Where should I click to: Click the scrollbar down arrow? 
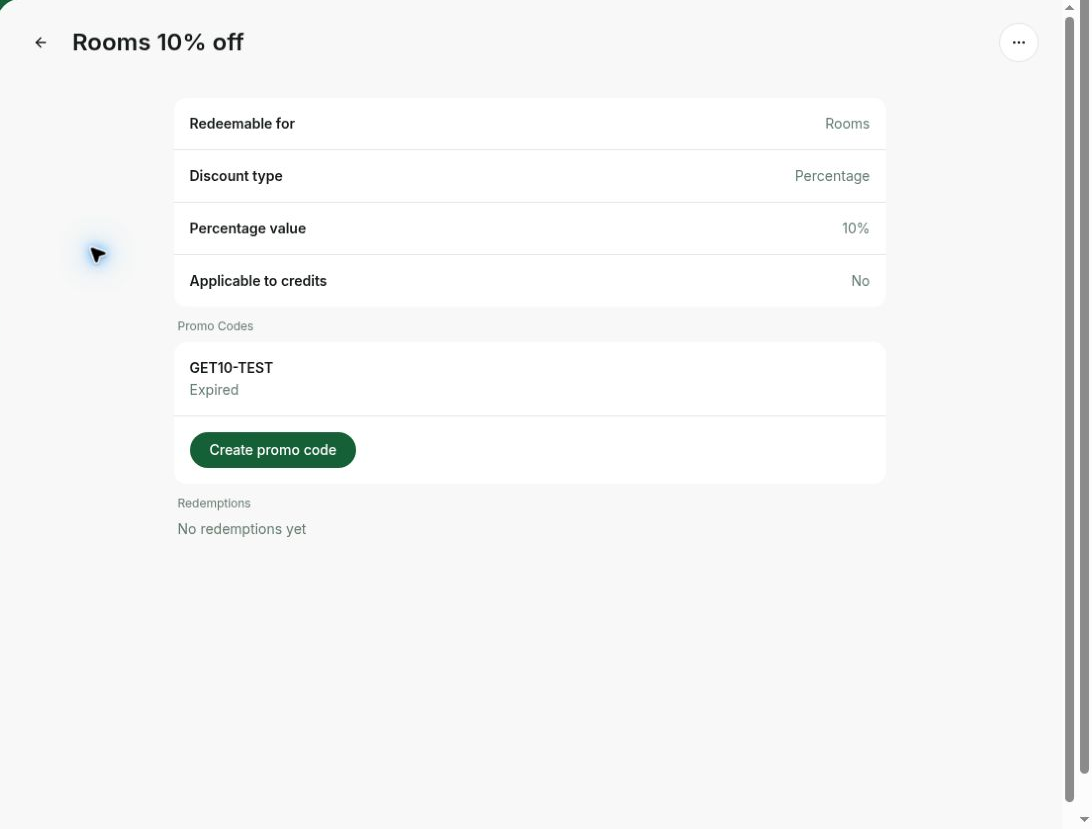tap(1084, 820)
